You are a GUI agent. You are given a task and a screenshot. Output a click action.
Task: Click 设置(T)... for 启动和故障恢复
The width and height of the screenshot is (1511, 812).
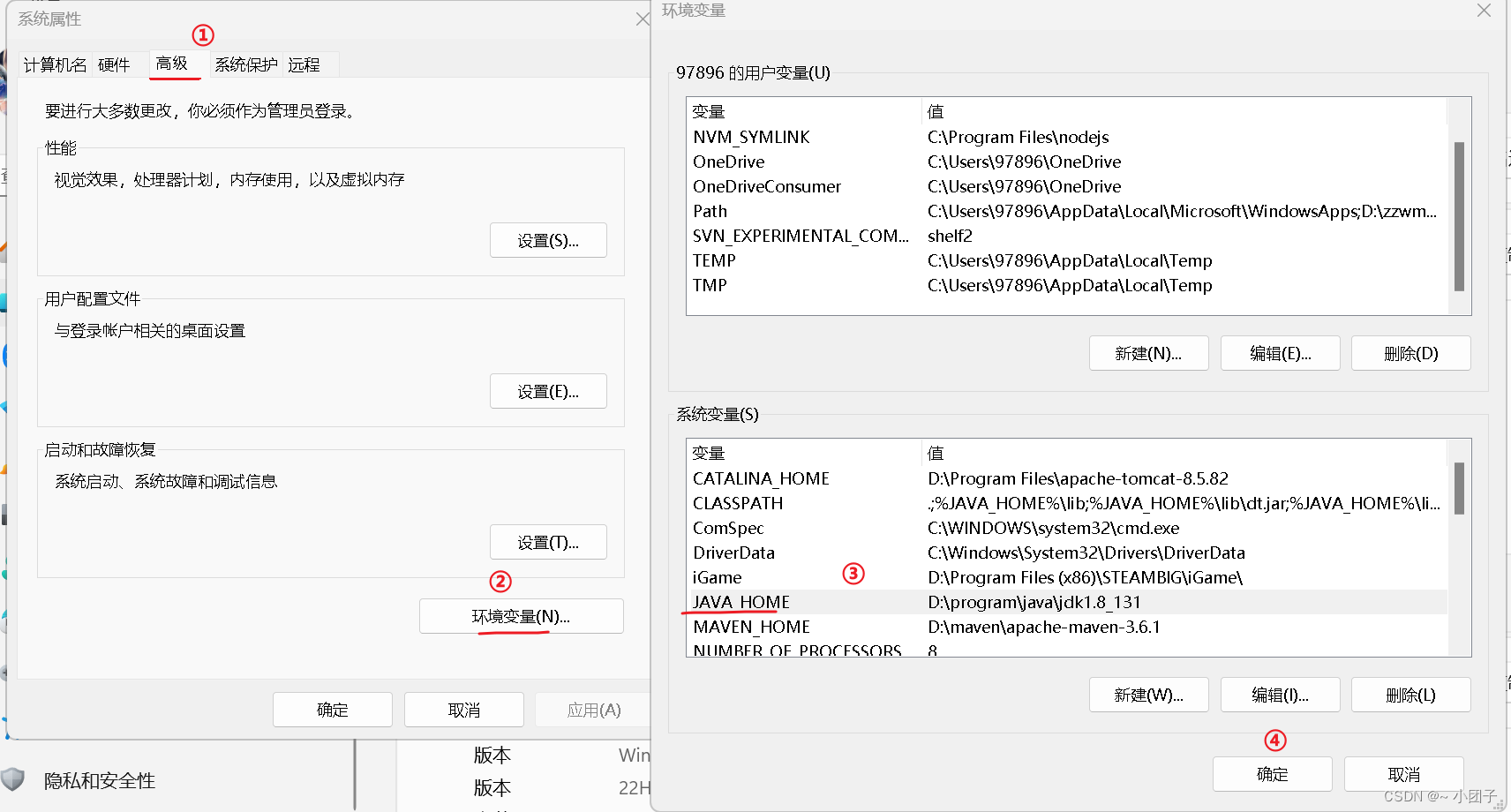(x=548, y=542)
